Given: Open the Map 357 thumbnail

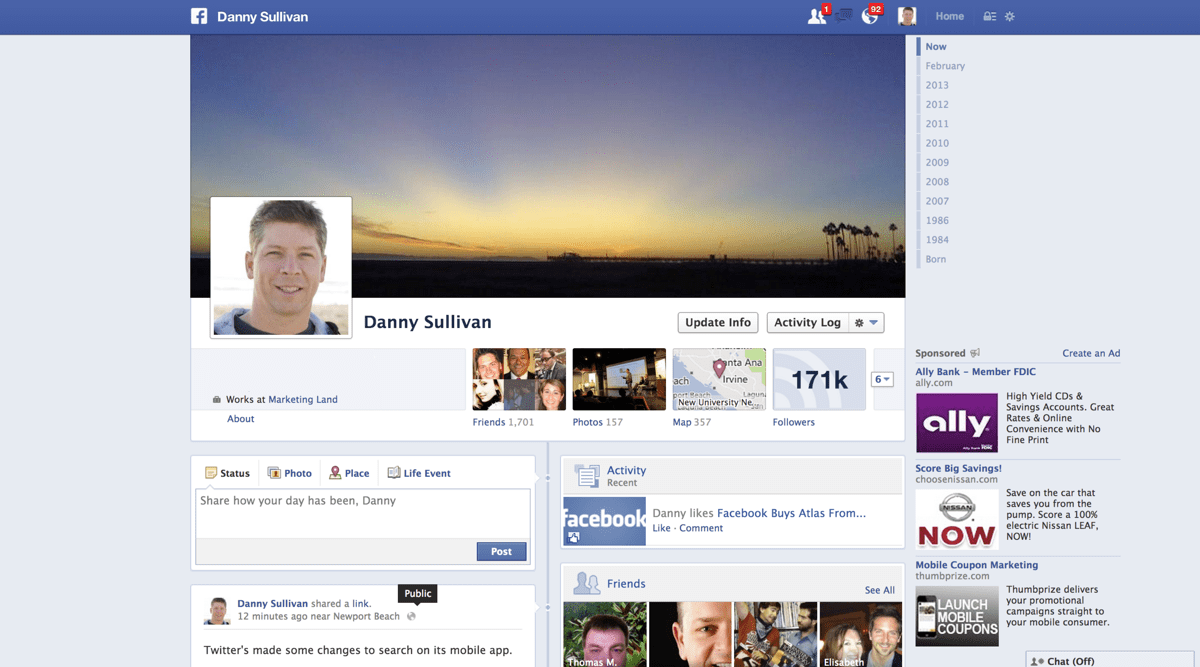Looking at the screenshot, I should 719,379.
